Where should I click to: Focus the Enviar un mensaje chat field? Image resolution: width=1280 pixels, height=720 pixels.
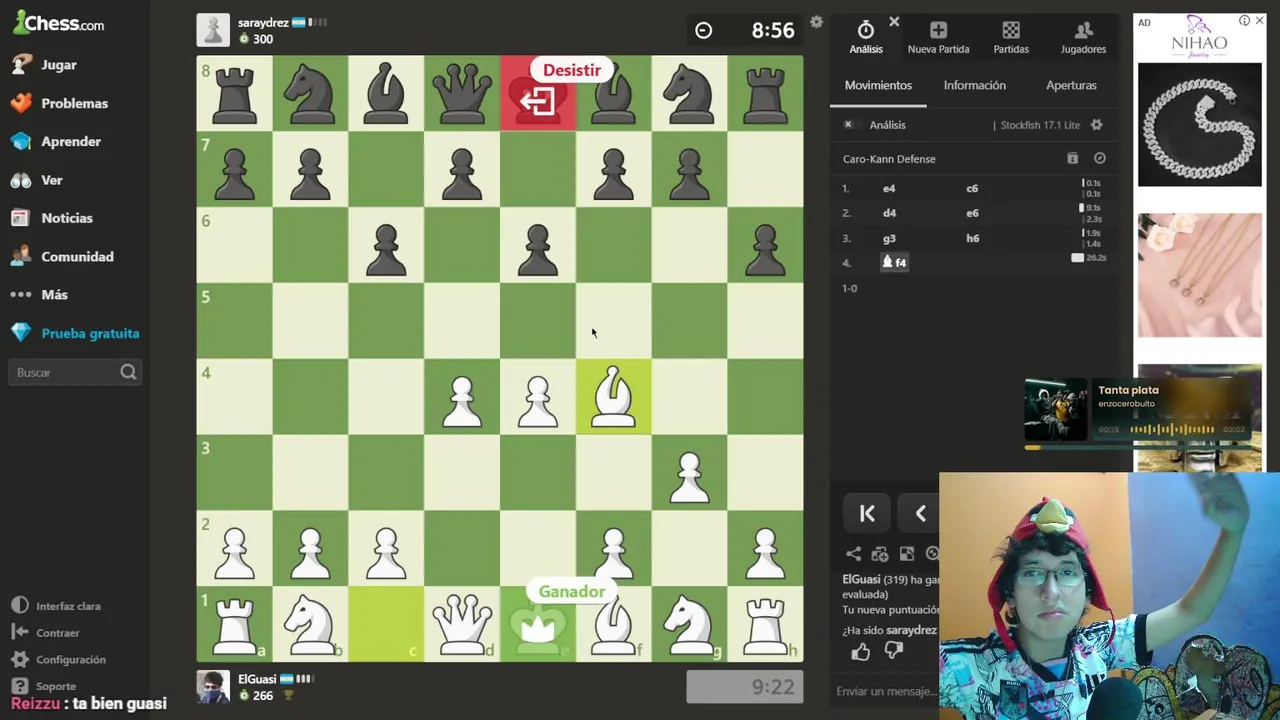[x=886, y=691]
